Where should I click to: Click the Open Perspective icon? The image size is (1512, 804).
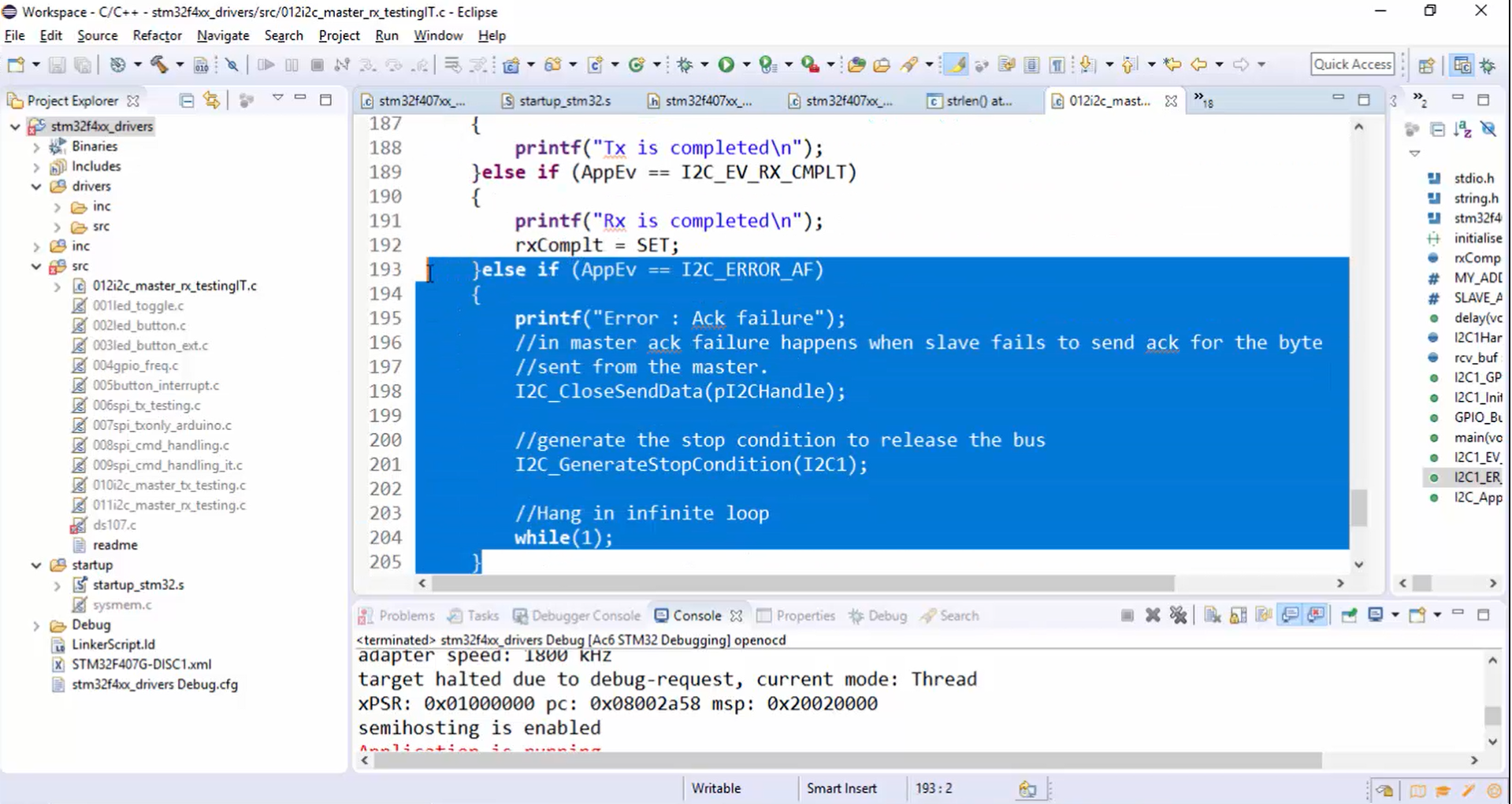tap(1426, 65)
